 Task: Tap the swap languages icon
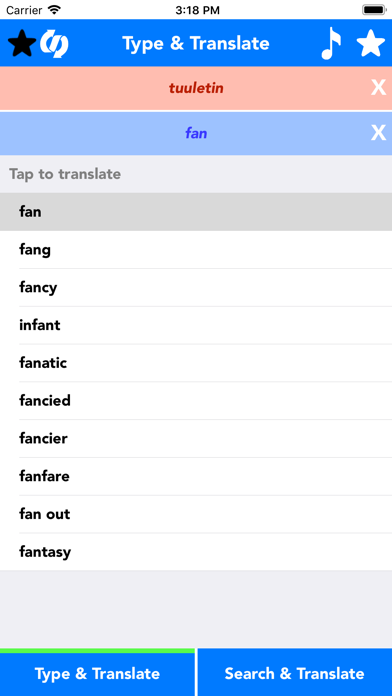[54, 44]
